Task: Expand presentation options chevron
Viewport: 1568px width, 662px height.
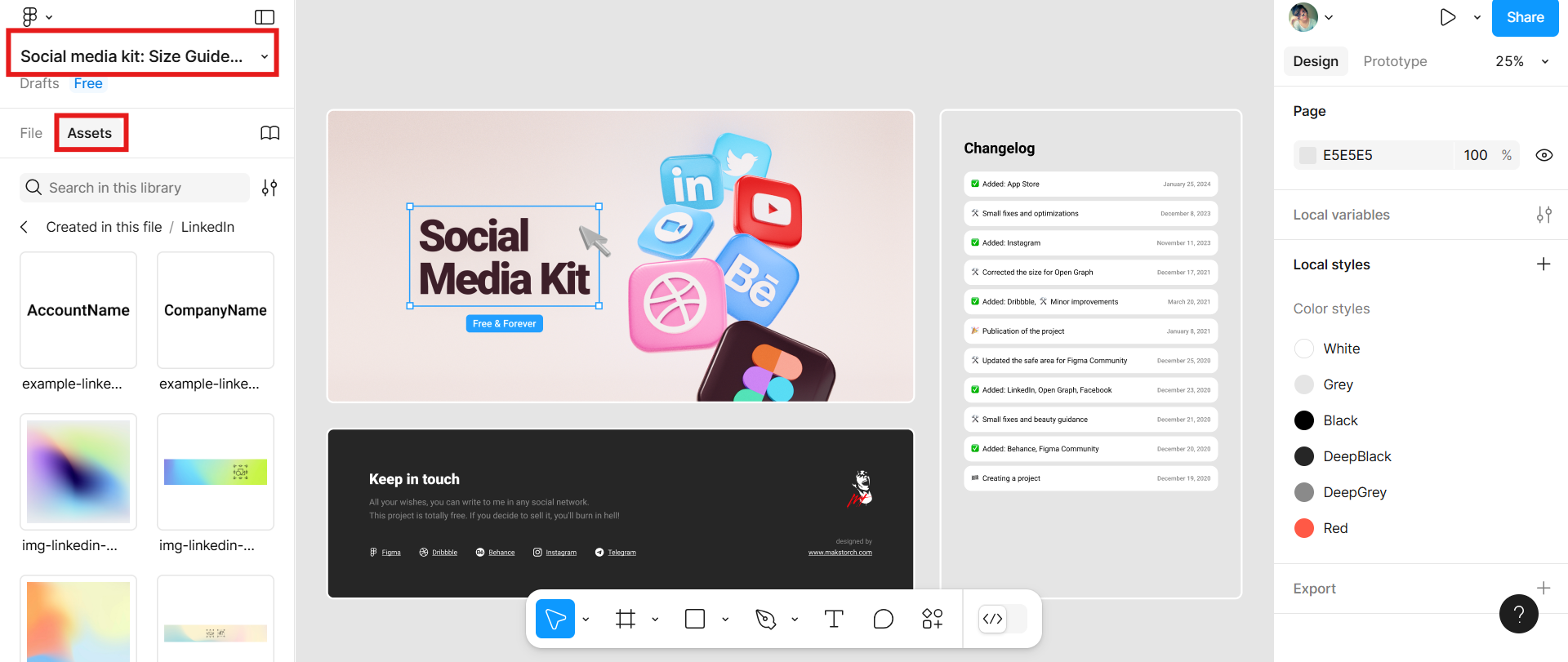Action: tap(1477, 17)
